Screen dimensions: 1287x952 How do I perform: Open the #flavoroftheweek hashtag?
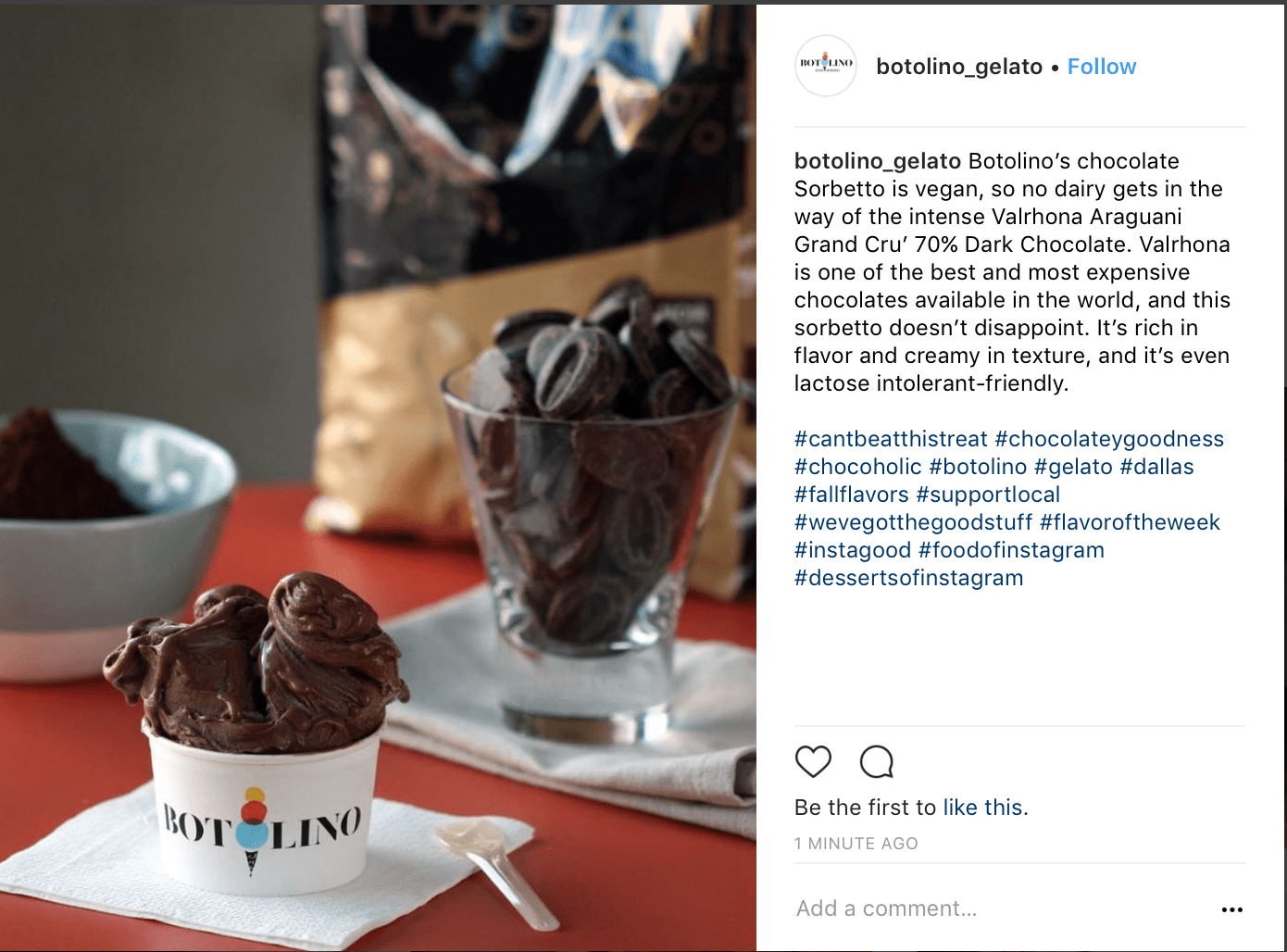point(1130,522)
